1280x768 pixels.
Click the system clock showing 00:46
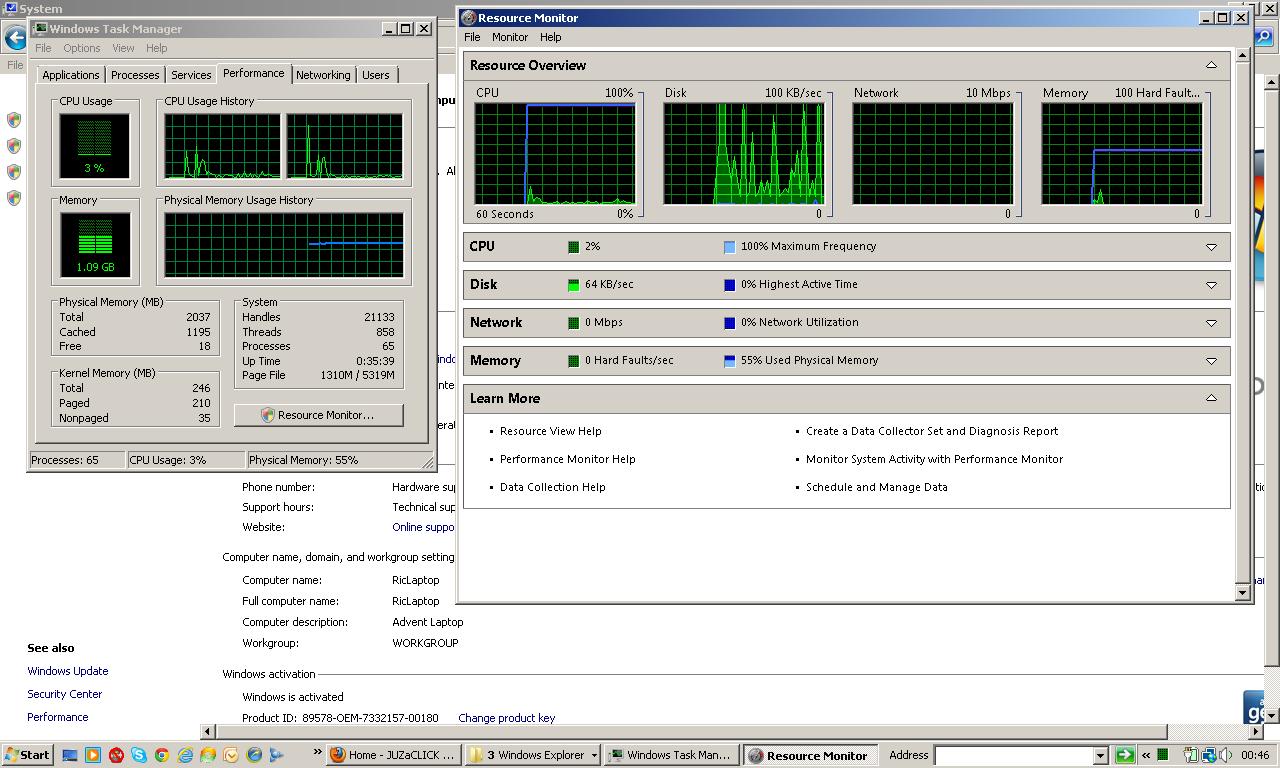(1255, 755)
